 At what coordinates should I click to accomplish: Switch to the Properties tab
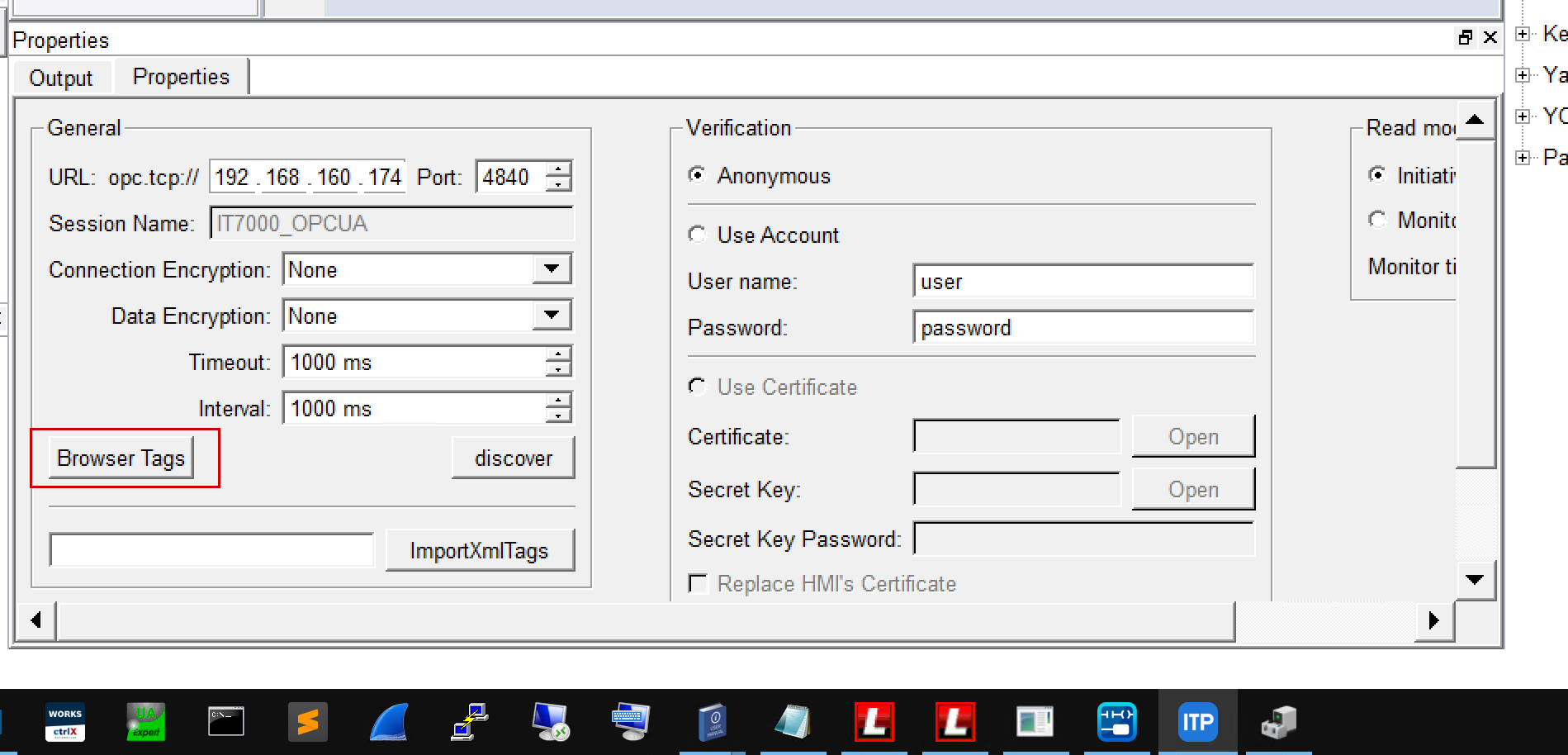pyautogui.click(x=181, y=77)
